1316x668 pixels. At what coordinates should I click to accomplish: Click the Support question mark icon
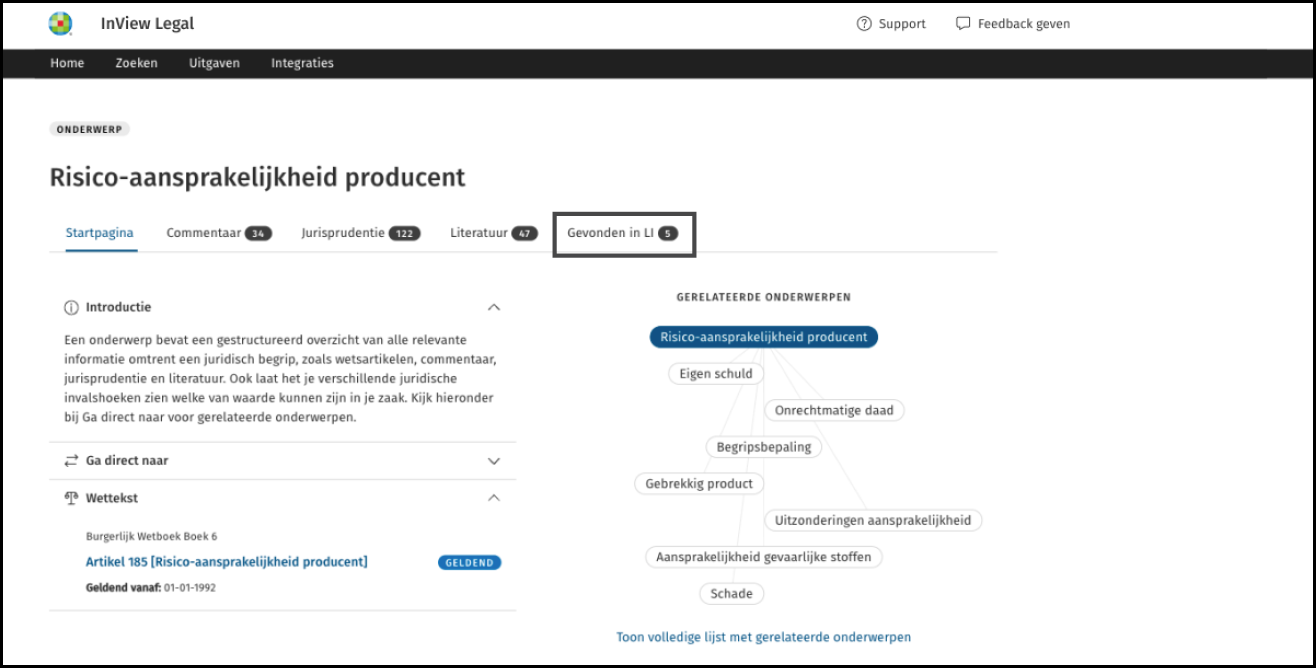(x=864, y=24)
